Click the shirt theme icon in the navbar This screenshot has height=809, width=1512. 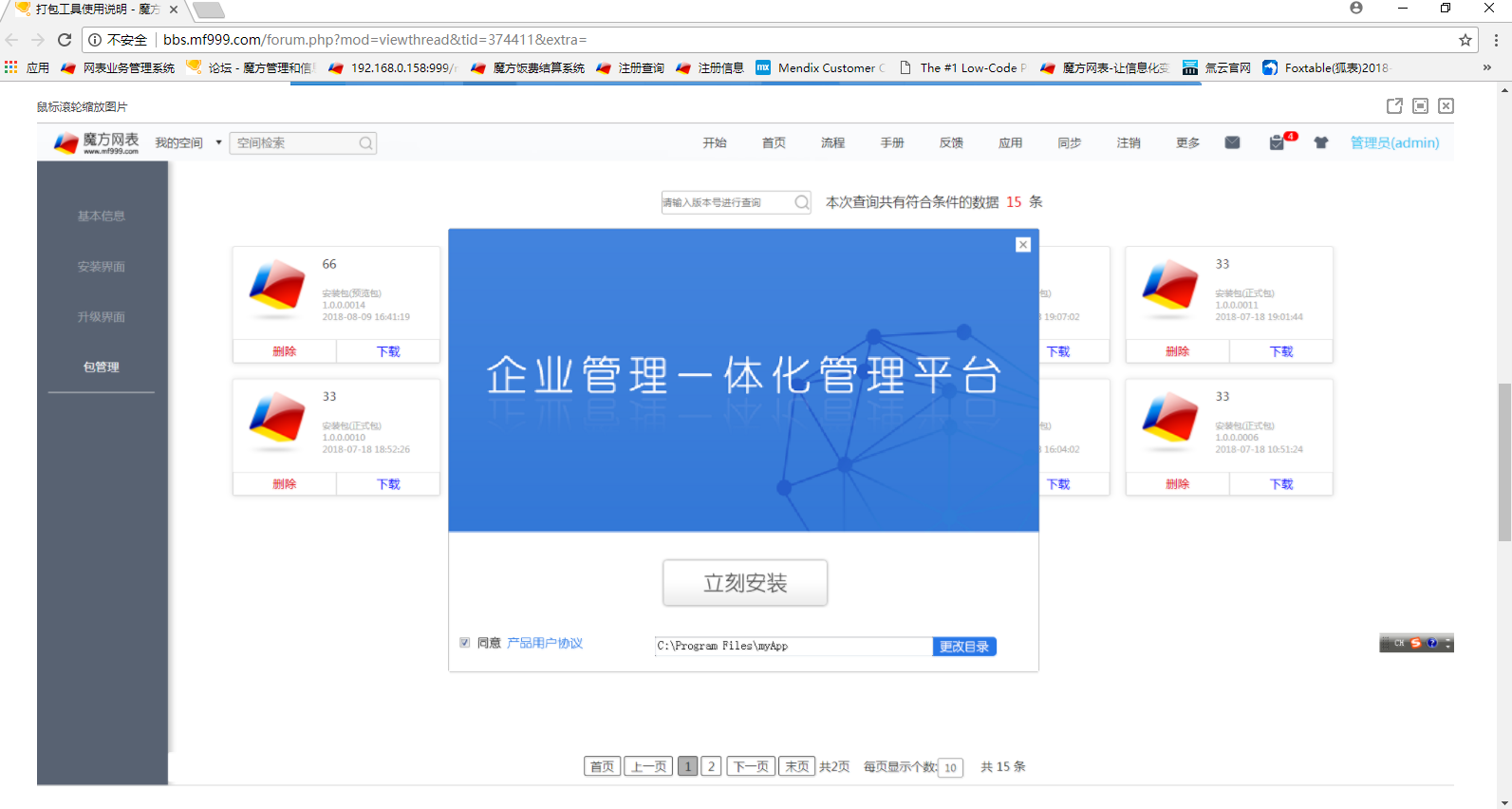[x=1320, y=142]
